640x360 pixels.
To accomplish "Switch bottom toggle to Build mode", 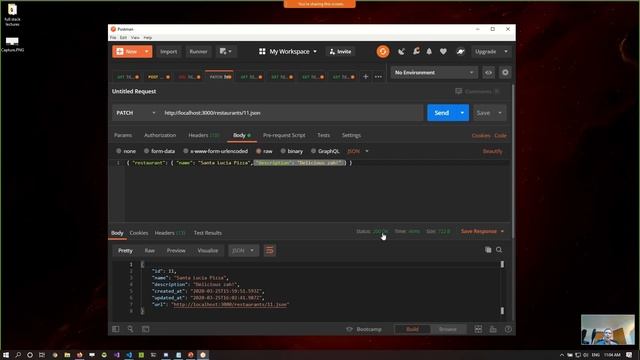I will tap(412, 329).
